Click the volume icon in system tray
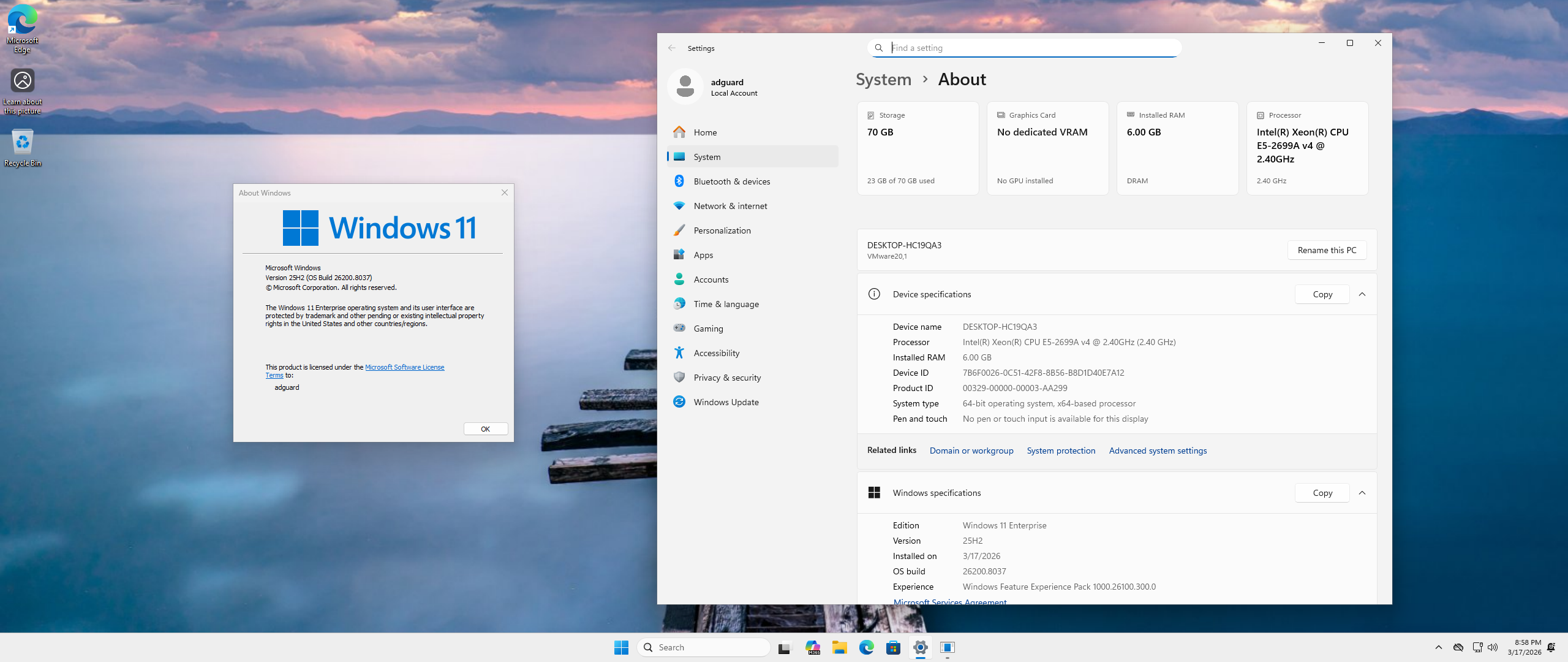1568x662 pixels. pos(1493,647)
